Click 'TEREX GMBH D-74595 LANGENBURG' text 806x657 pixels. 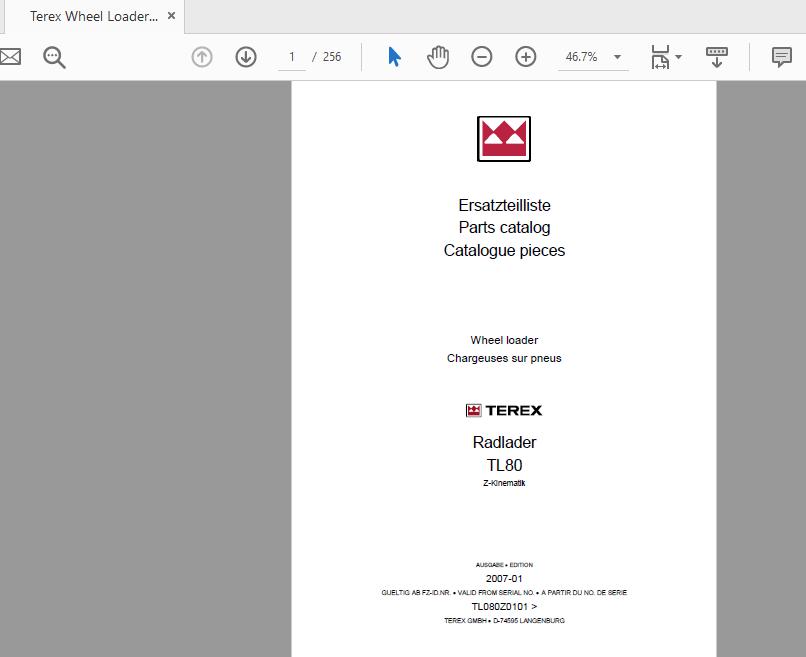tap(504, 621)
